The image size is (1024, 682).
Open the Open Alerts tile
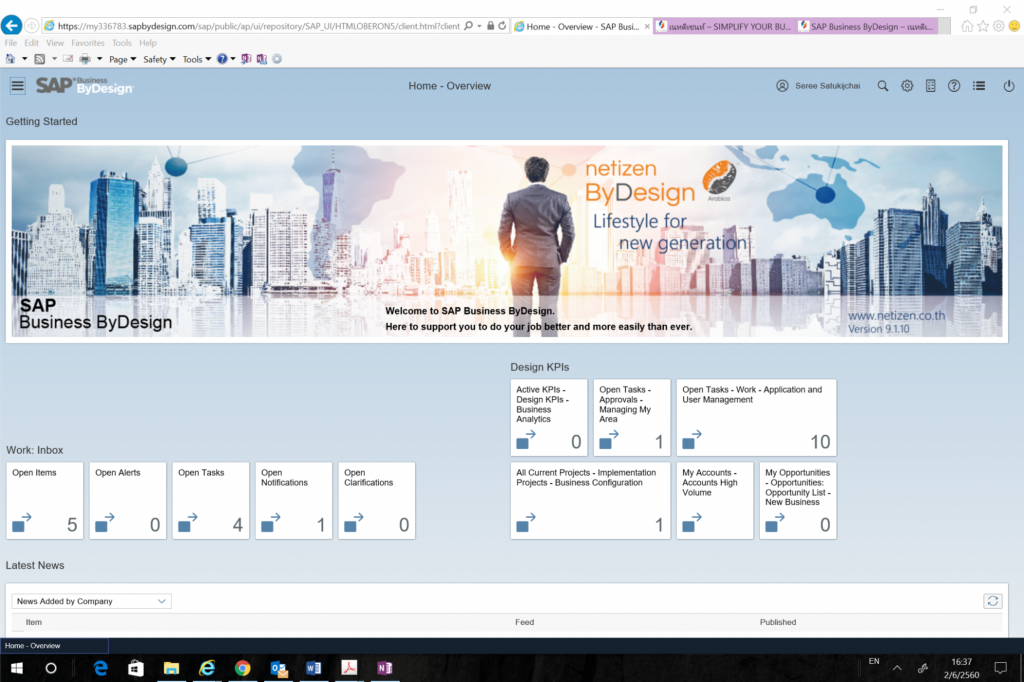pyautogui.click(x=128, y=500)
